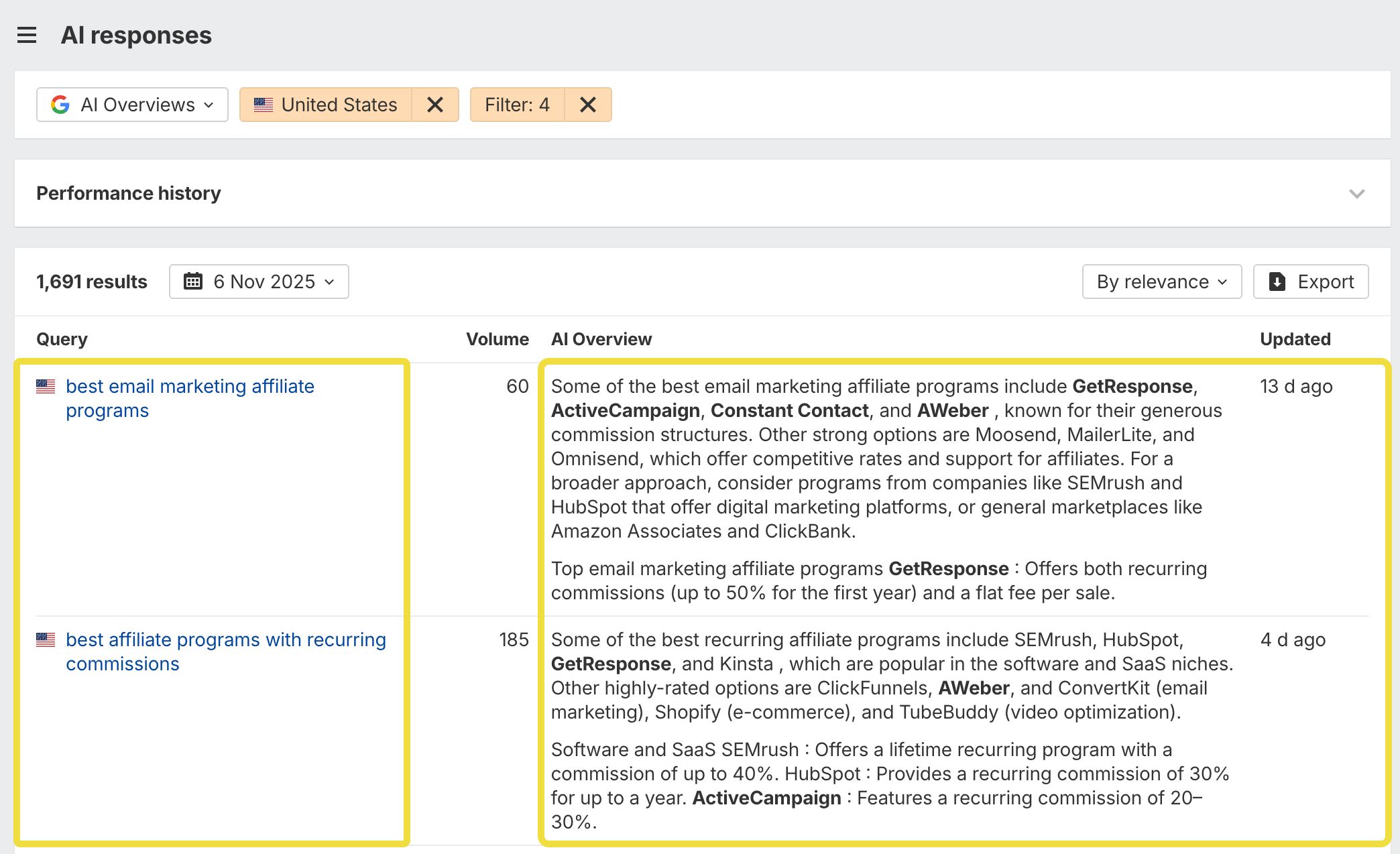This screenshot has height=854, width=1400.
Task: Open the By relevance sort dropdown
Action: click(1161, 282)
